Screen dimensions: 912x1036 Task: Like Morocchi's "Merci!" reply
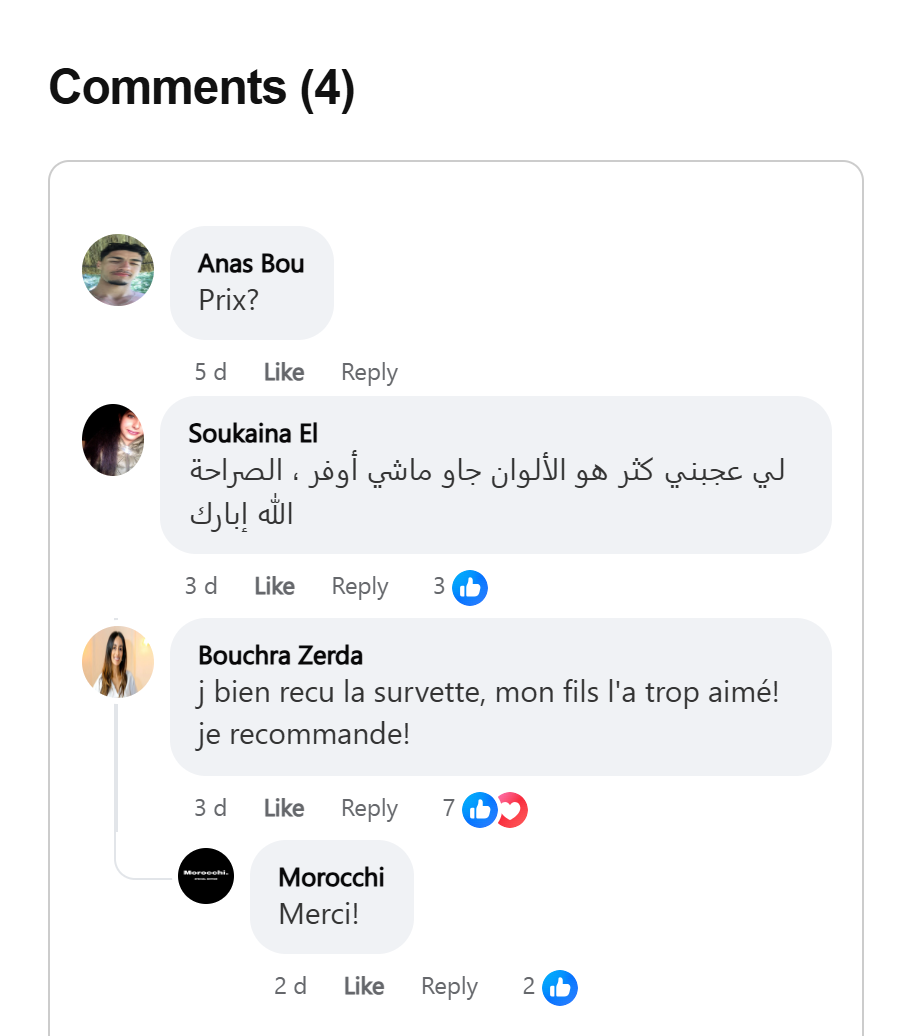tap(364, 987)
